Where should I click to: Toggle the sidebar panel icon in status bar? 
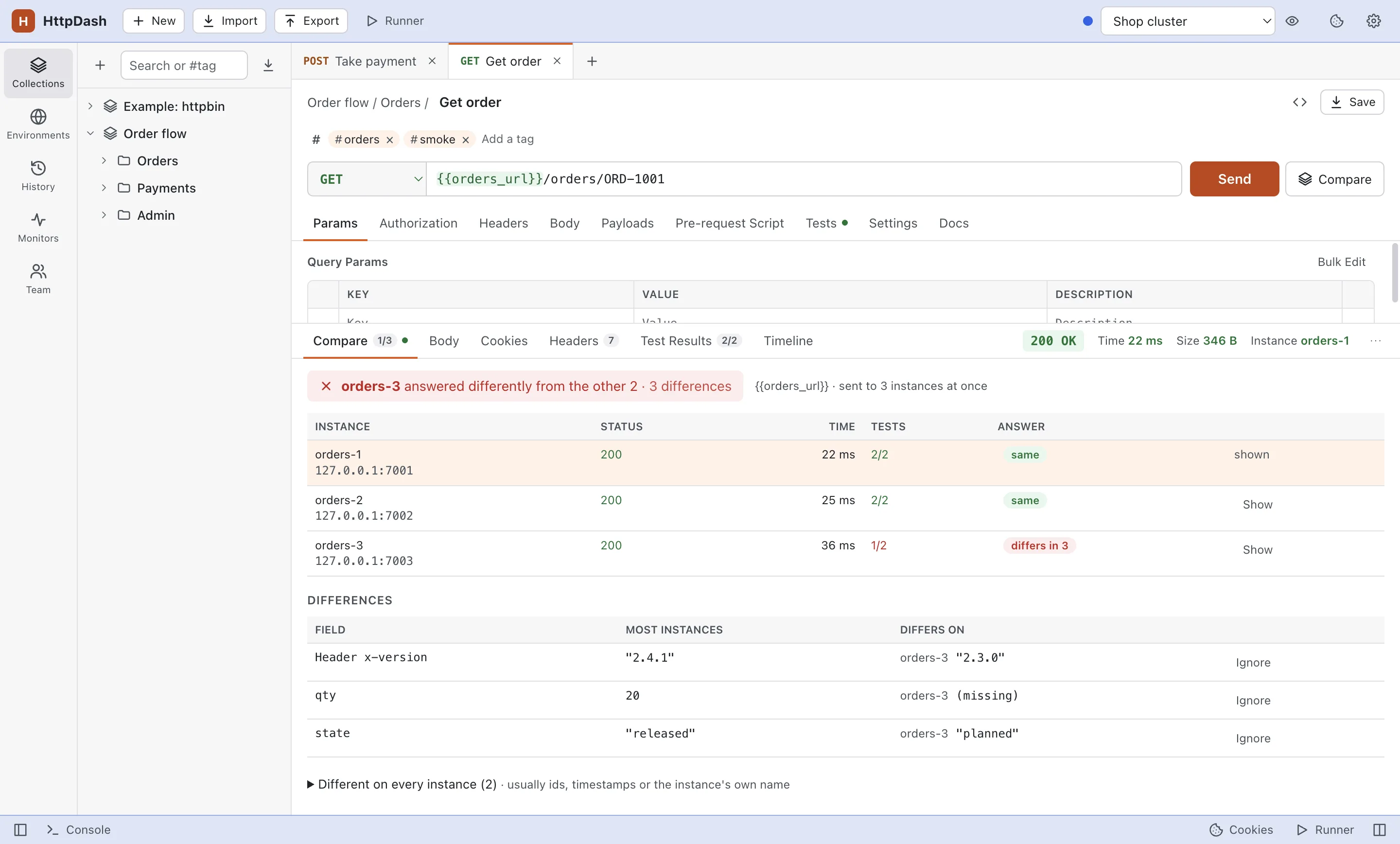coord(20,830)
